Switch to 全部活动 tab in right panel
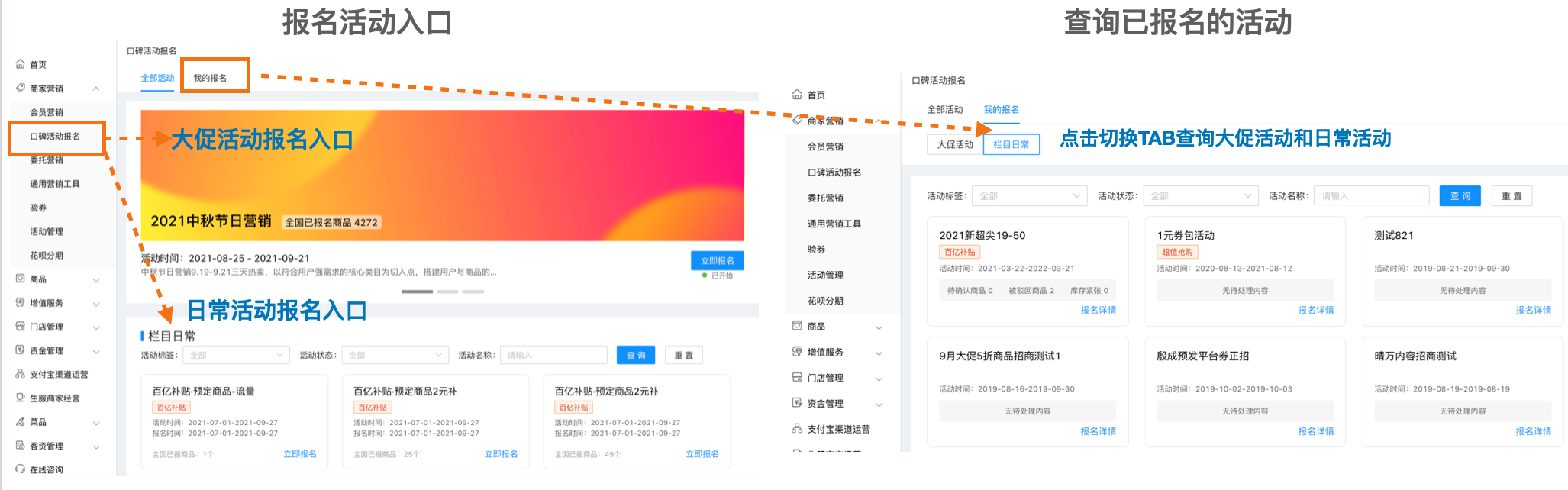Screen dimensions: 1568x490 (945, 110)
